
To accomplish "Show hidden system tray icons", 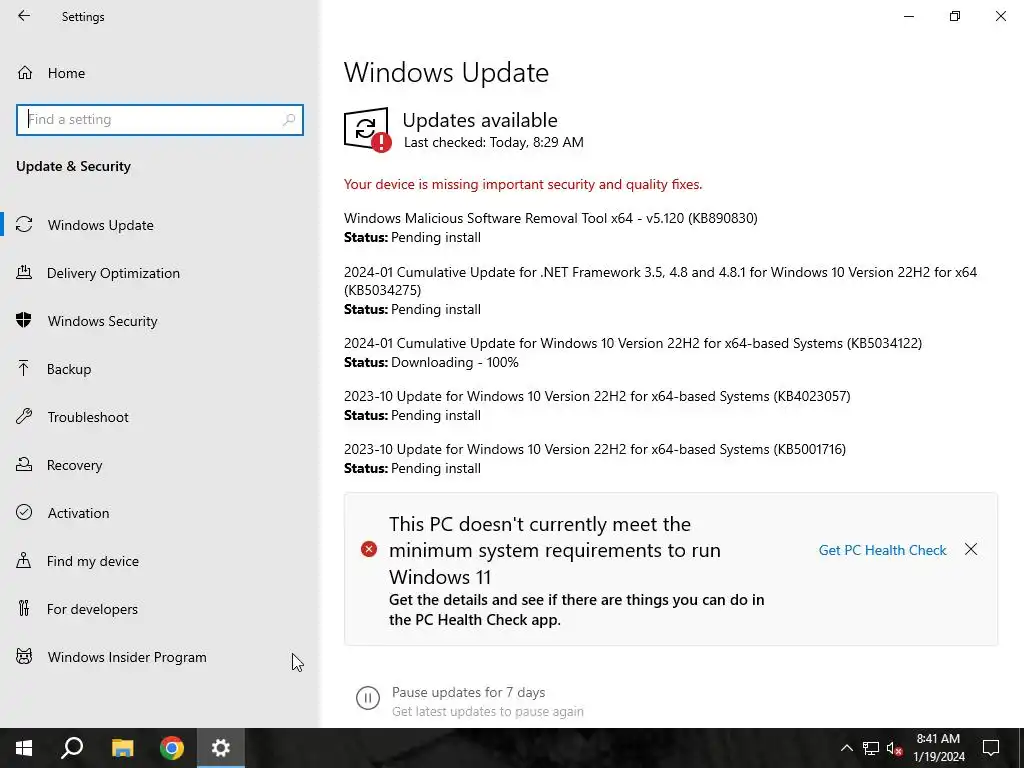I will [846, 748].
